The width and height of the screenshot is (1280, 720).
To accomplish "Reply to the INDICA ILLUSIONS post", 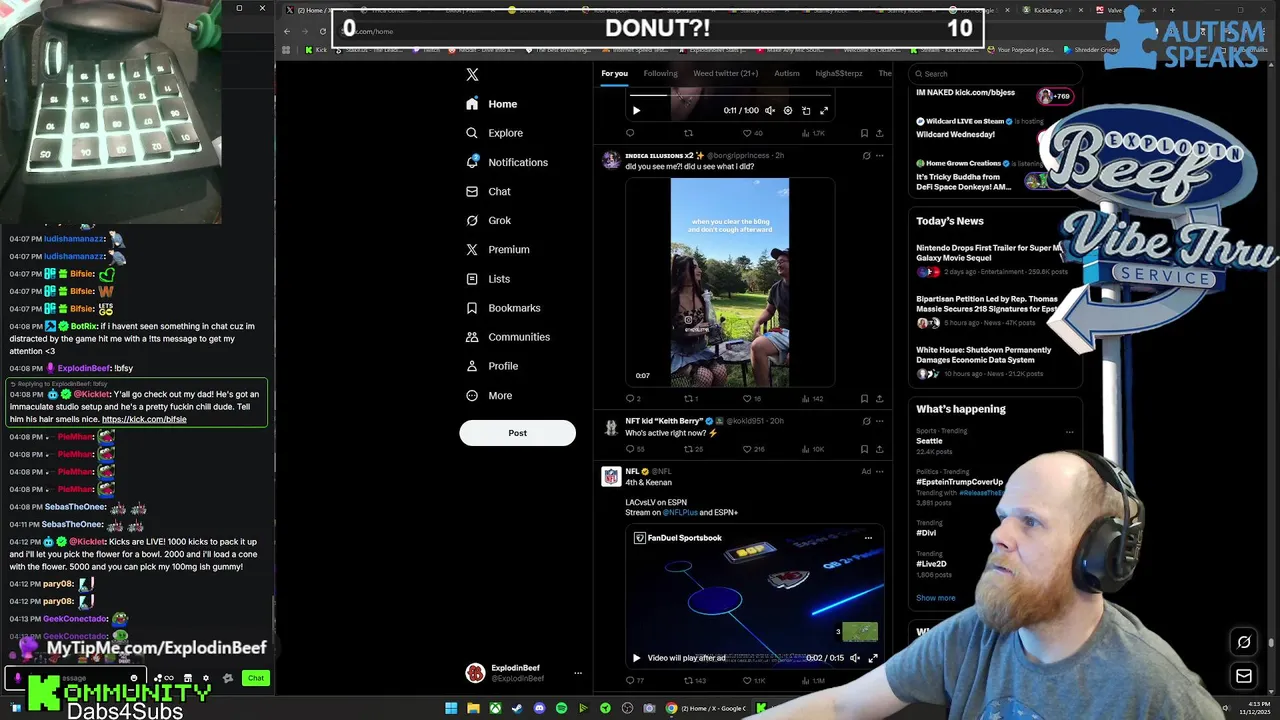I will coord(632,398).
